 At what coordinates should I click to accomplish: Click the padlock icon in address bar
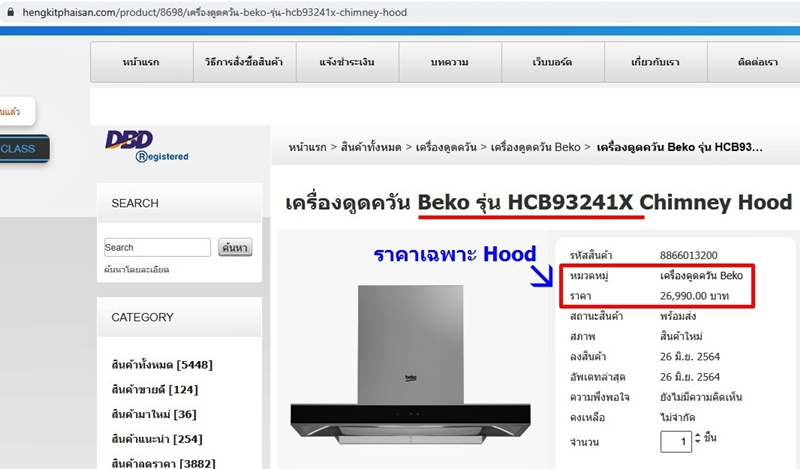coord(10,12)
